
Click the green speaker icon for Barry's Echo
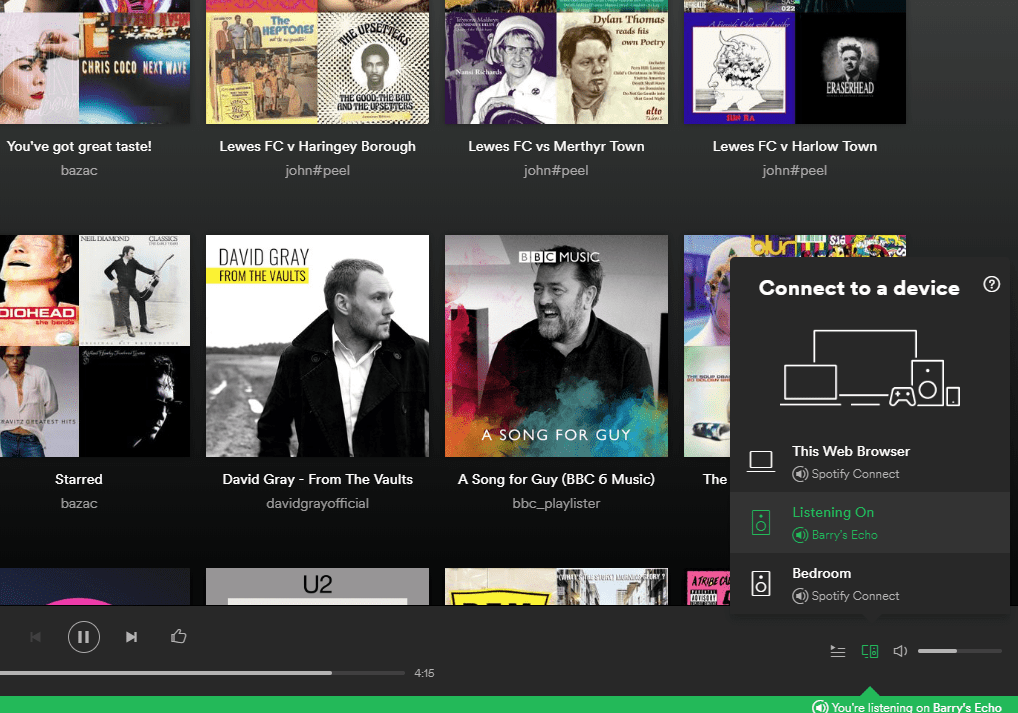[x=761, y=523]
